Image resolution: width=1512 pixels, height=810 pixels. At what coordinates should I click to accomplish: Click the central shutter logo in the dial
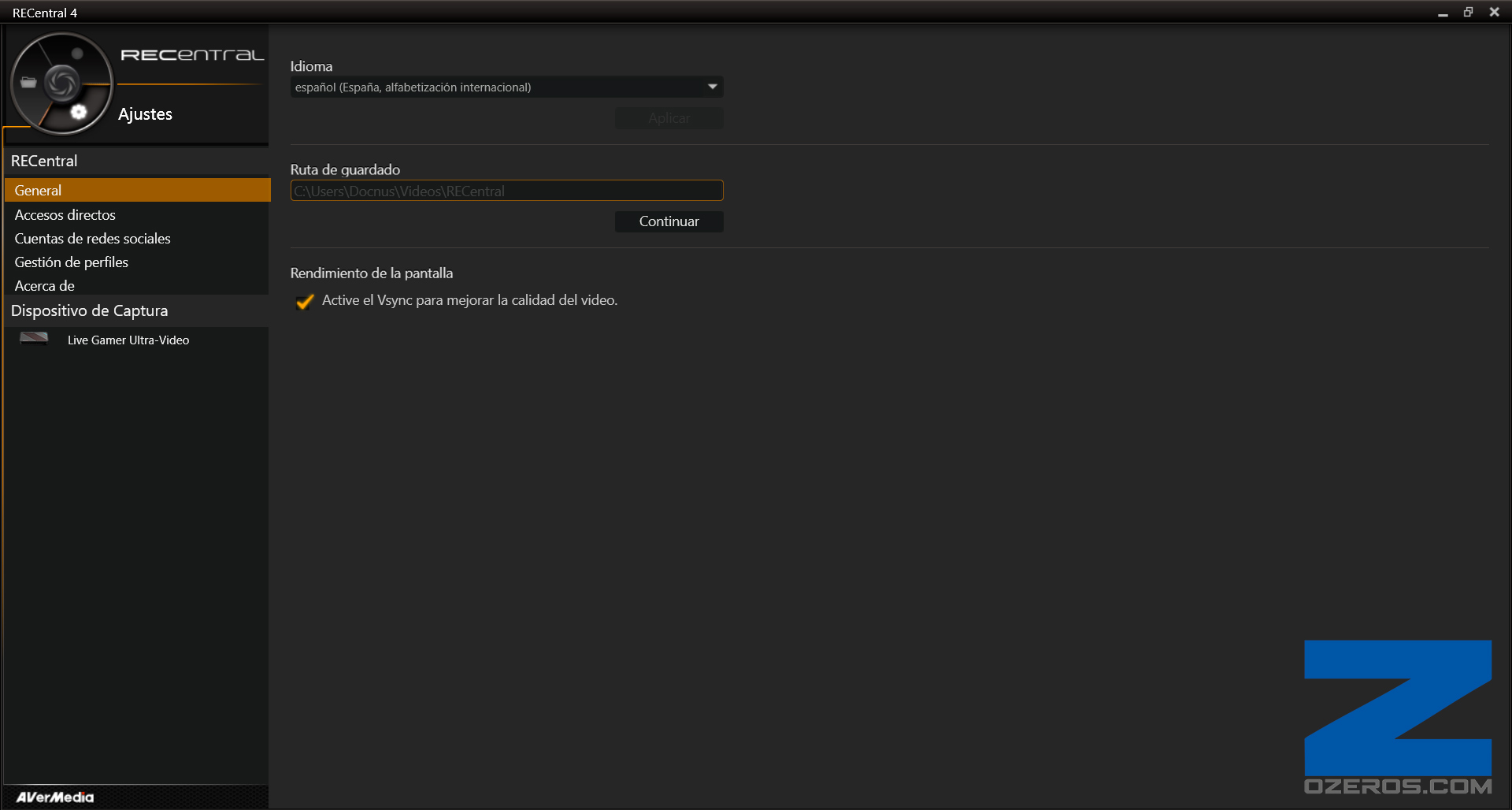61,83
